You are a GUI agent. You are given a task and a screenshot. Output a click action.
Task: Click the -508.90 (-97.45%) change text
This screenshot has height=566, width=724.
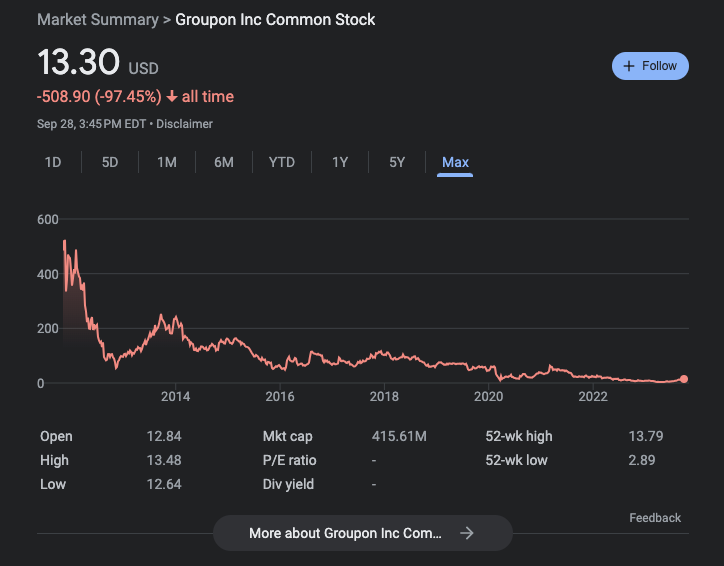point(99,96)
